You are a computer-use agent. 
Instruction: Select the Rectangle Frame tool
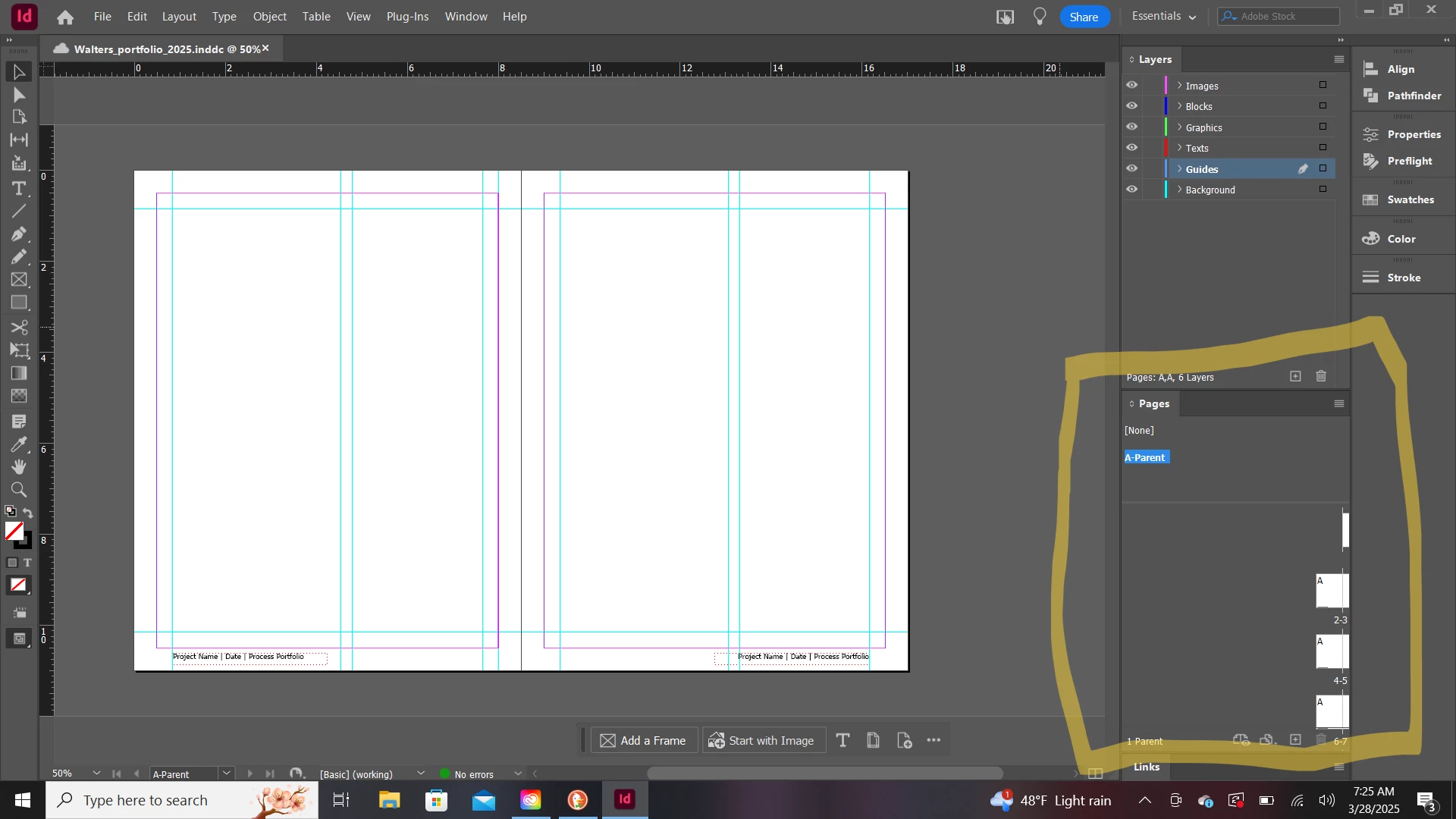tap(19, 280)
